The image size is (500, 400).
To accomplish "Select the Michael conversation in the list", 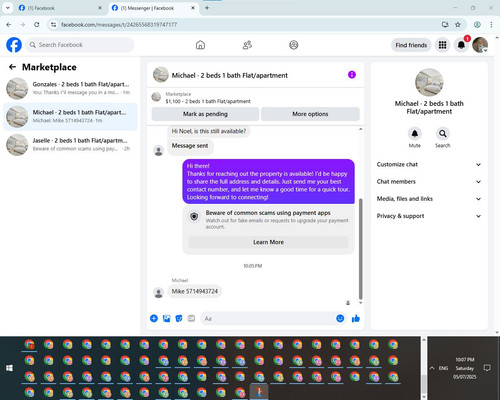I will pyautogui.click(x=70, y=117).
